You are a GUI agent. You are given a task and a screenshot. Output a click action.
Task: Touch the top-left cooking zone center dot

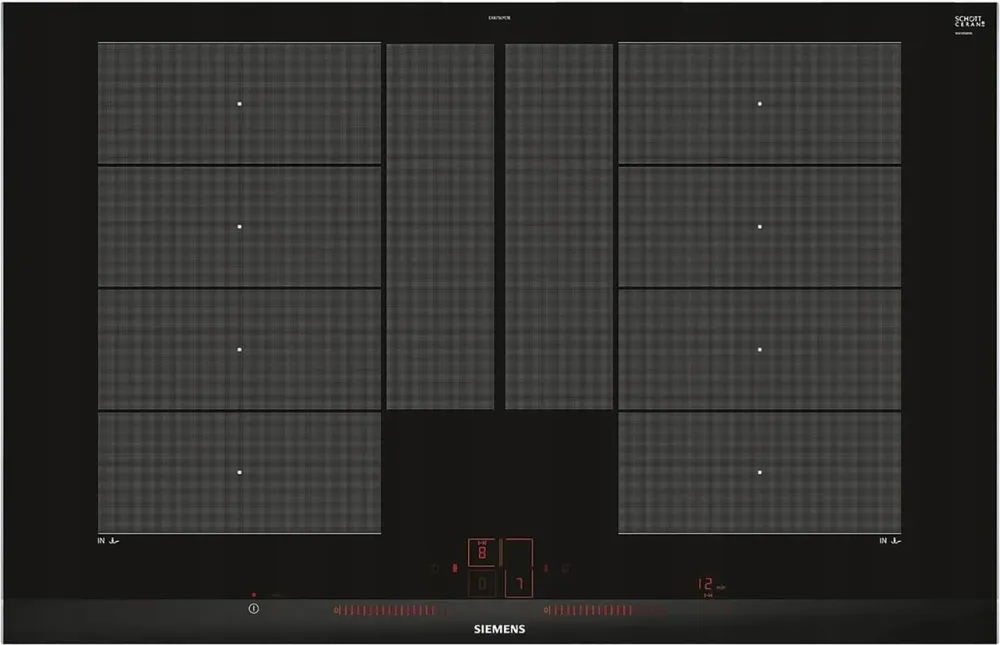point(240,104)
